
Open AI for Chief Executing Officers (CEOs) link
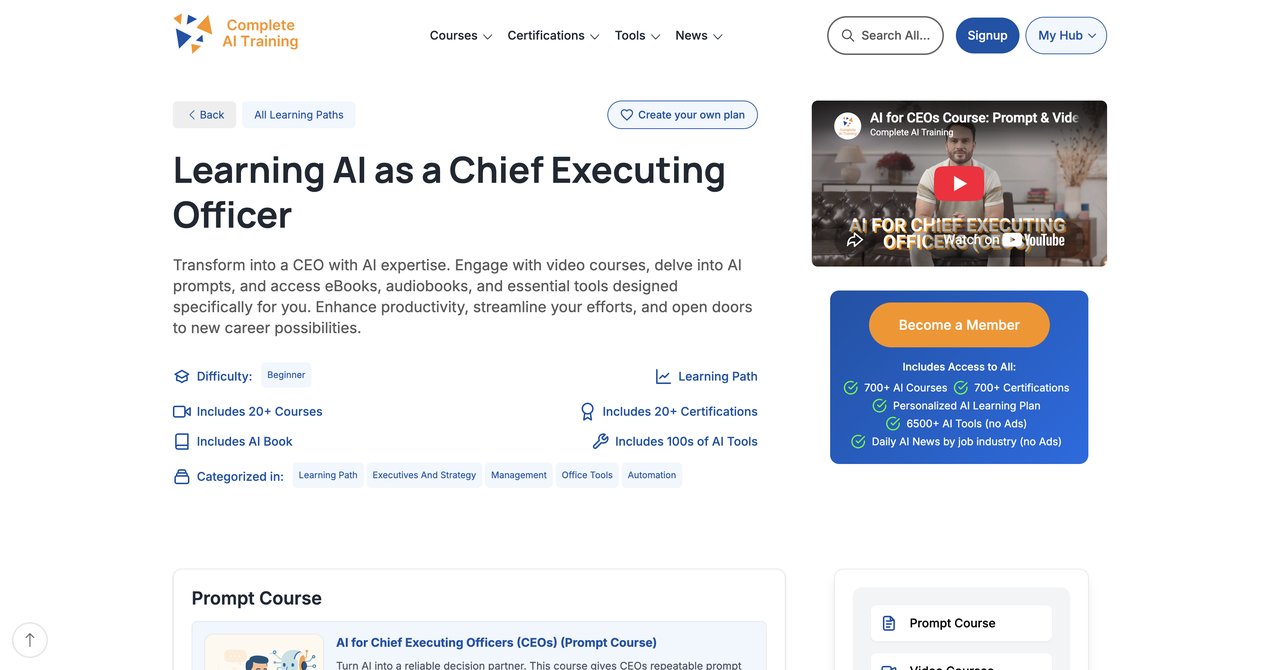point(496,643)
